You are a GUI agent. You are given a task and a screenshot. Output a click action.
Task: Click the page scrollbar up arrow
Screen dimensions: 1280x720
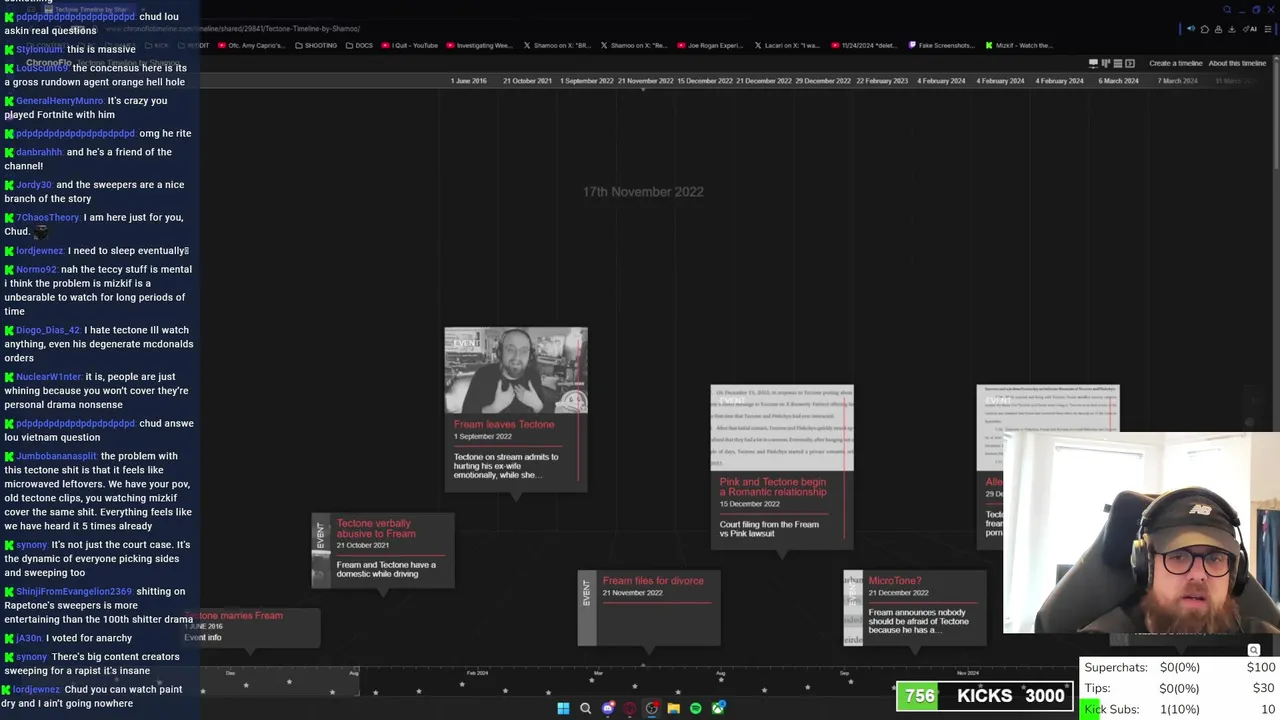[1276, 60]
